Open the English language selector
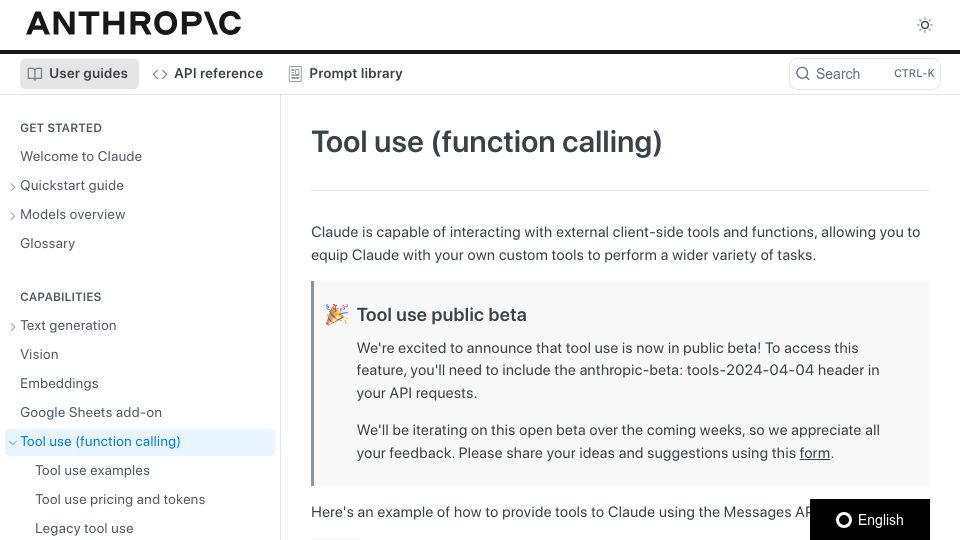Viewport: 960px width, 540px height. (x=869, y=520)
